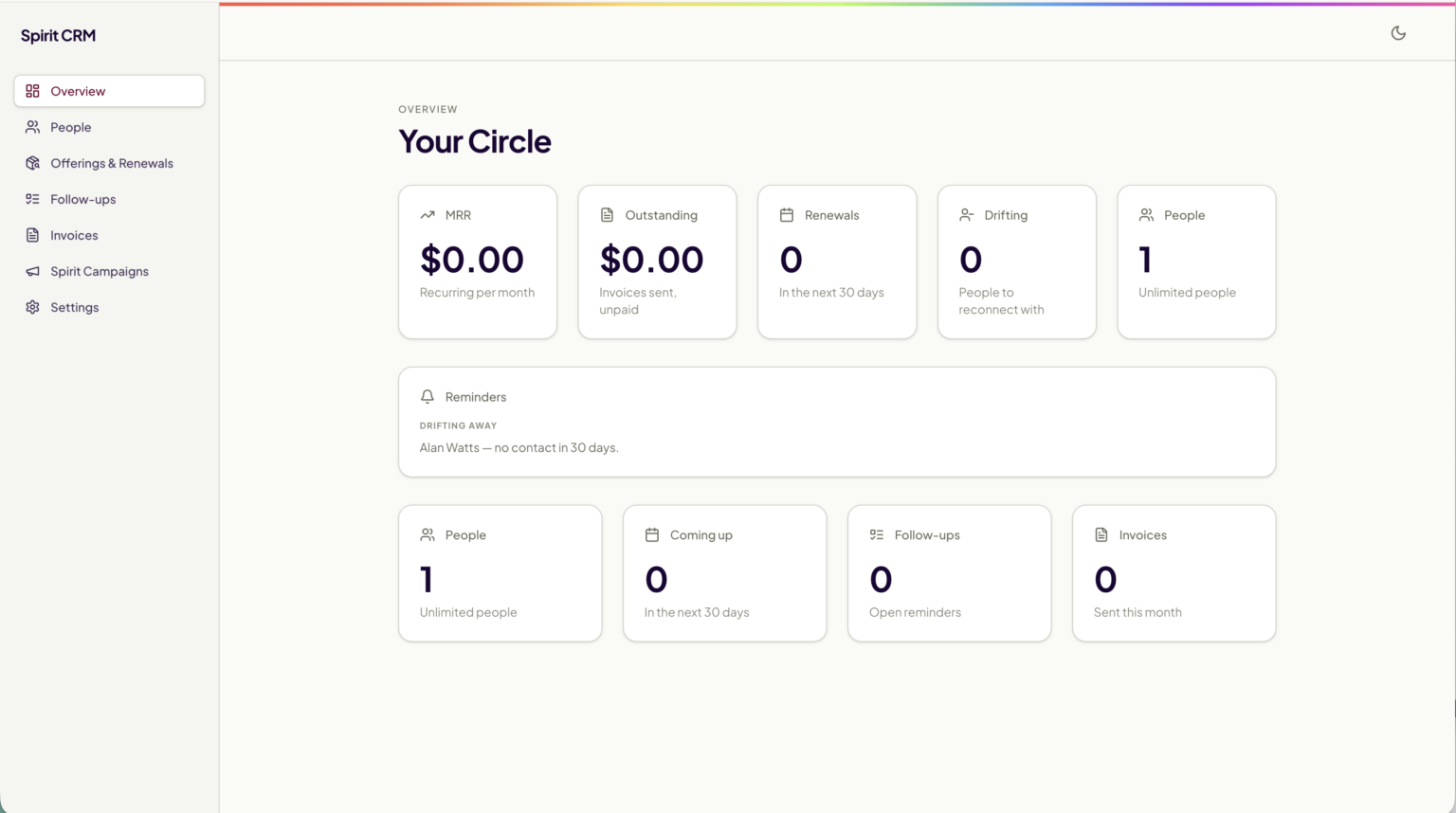Image resolution: width=1456 pixels, height=813 pixels.
Task: Click the Outstanding document icon
Action: pos(607,215)
